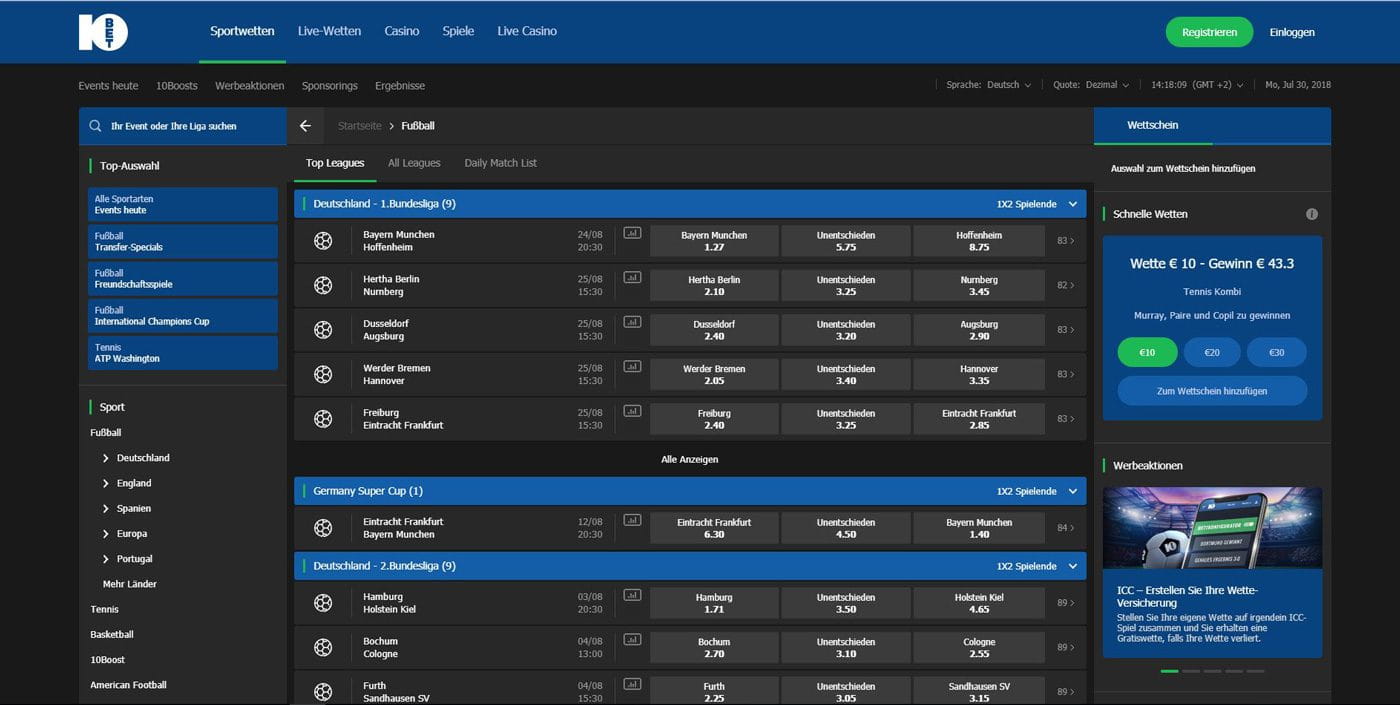This screenshot has height=705, width=1400.
Task: Click the Alle Anzeigen link
Action: point(690,460)
